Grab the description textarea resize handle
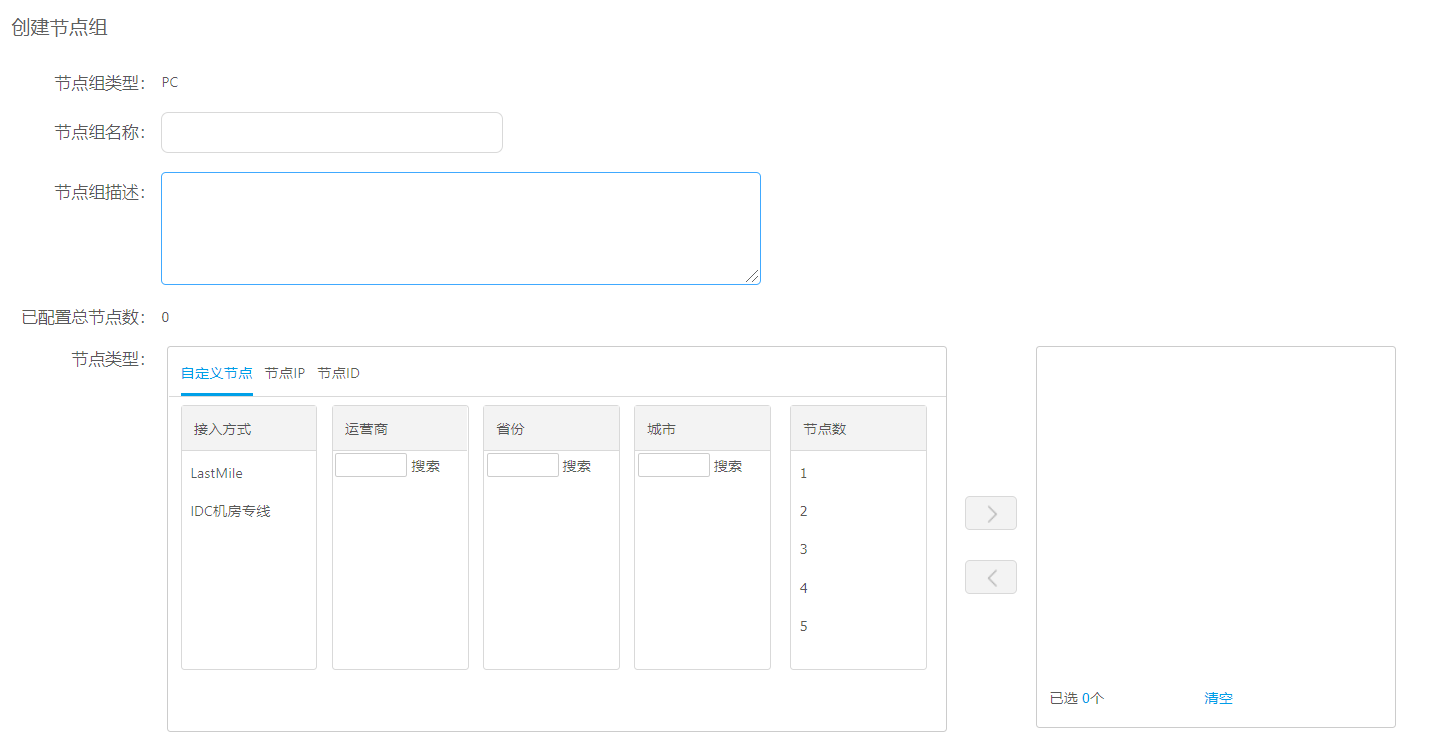This screenshot has height=756, width=1439. (x=753, y=277)
